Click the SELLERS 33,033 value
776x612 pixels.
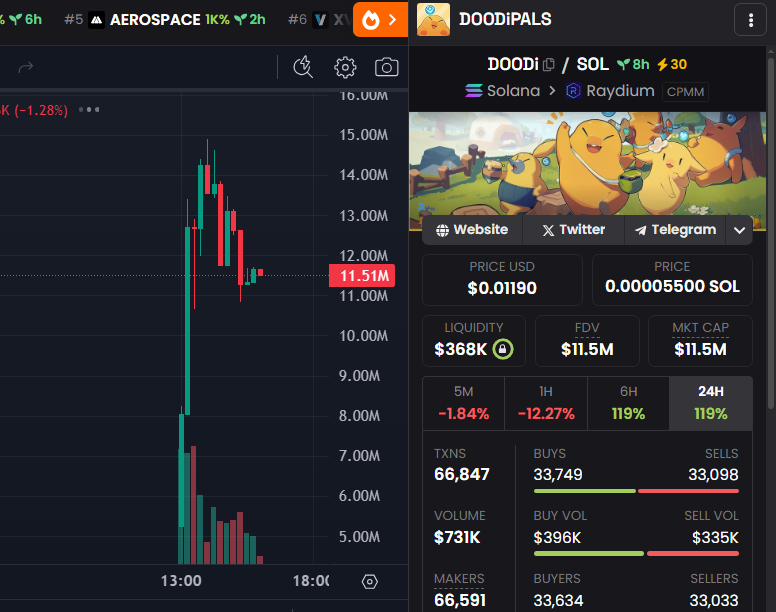[714, 601]
